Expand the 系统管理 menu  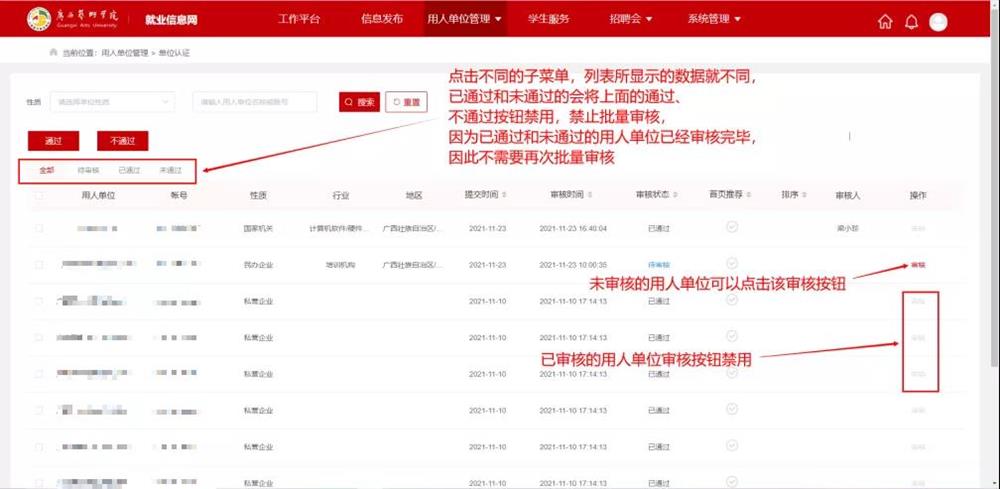pyautogui.click(x=714, y=19)
